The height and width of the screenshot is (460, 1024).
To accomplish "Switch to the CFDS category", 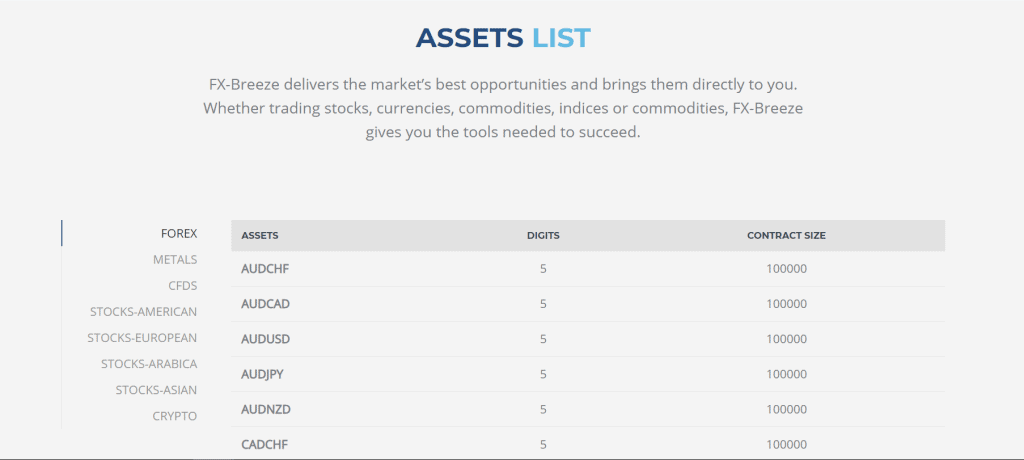I will (x=183, y=286).
